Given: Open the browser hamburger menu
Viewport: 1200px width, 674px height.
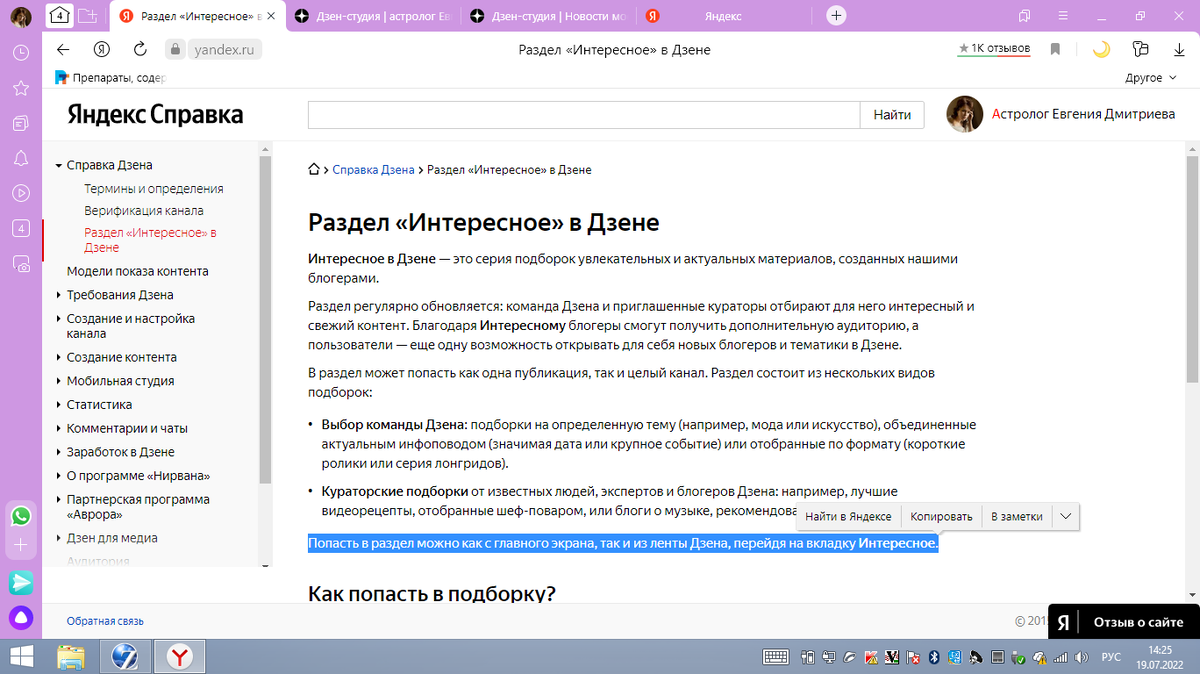Looking at the screenshot, I should pyautogui.click(x=1062, y=15).
